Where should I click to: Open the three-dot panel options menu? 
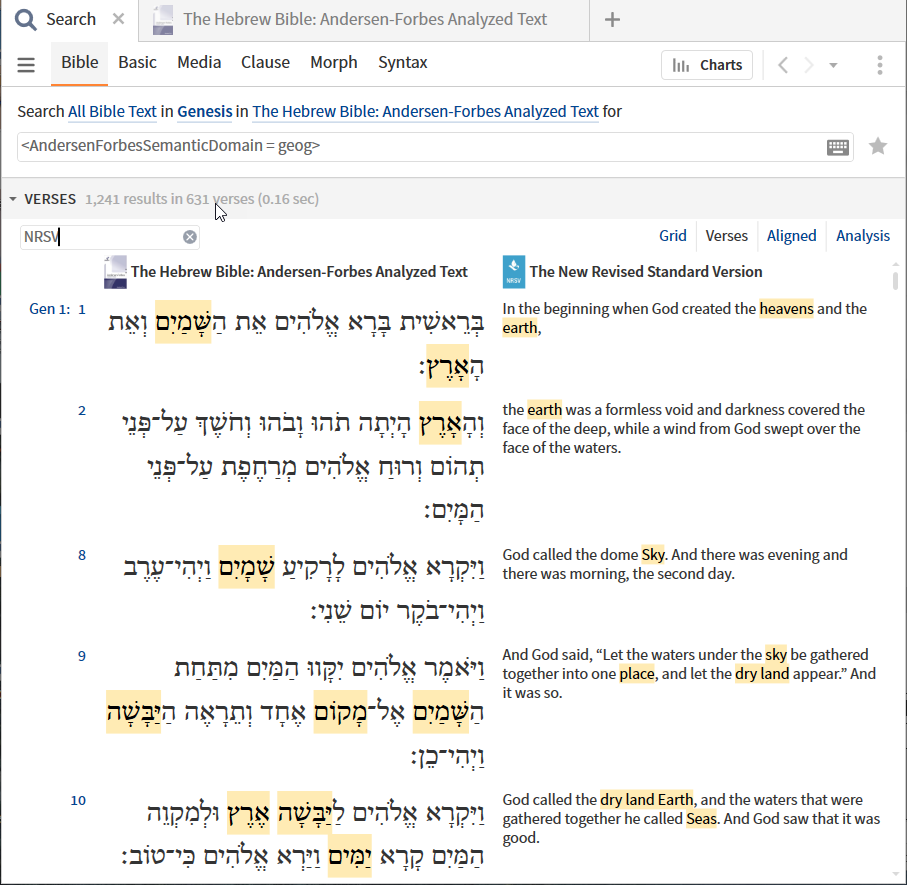point(880,65)
